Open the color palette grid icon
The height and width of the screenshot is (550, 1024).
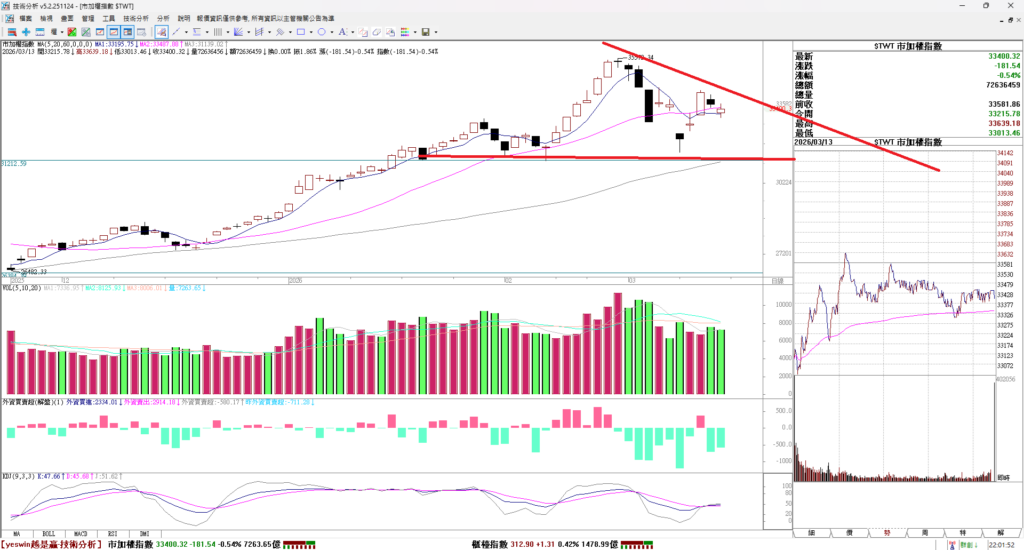(x=405, y=32)
